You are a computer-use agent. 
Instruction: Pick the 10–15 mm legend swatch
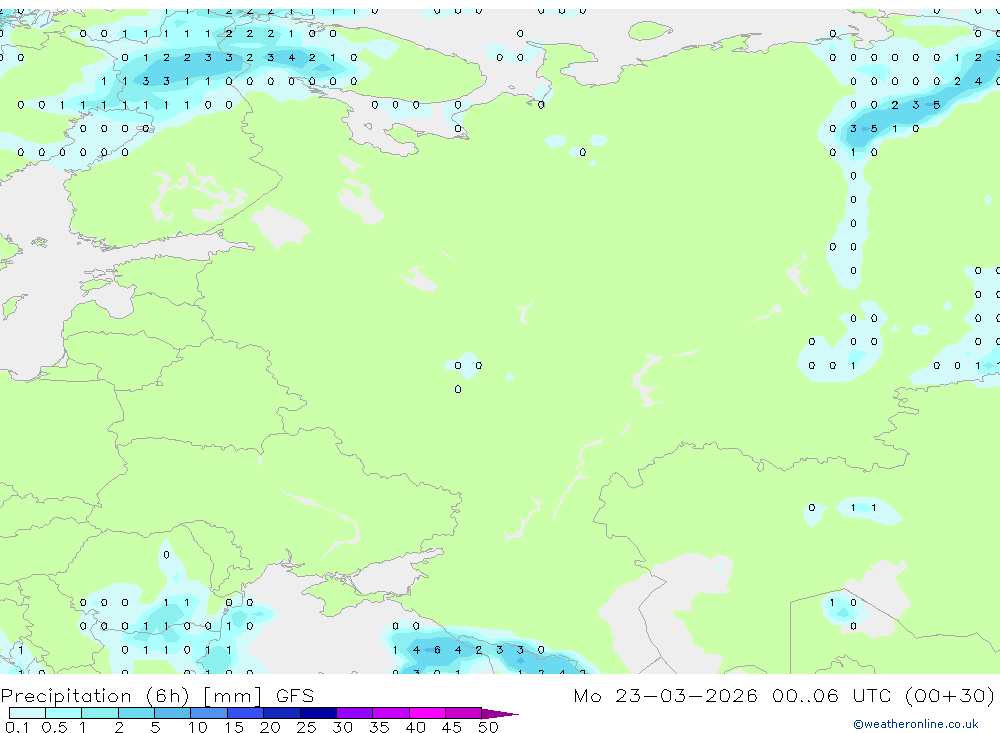coord(209,713)
